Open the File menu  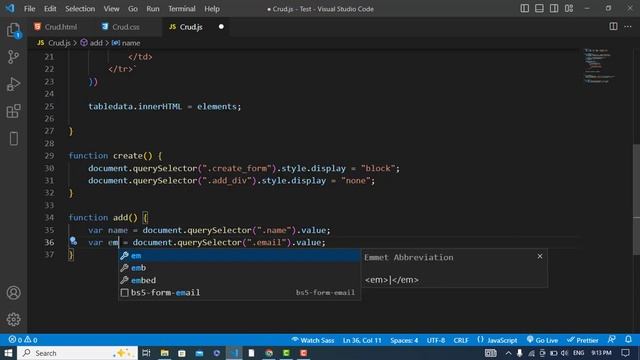(29, 9)
